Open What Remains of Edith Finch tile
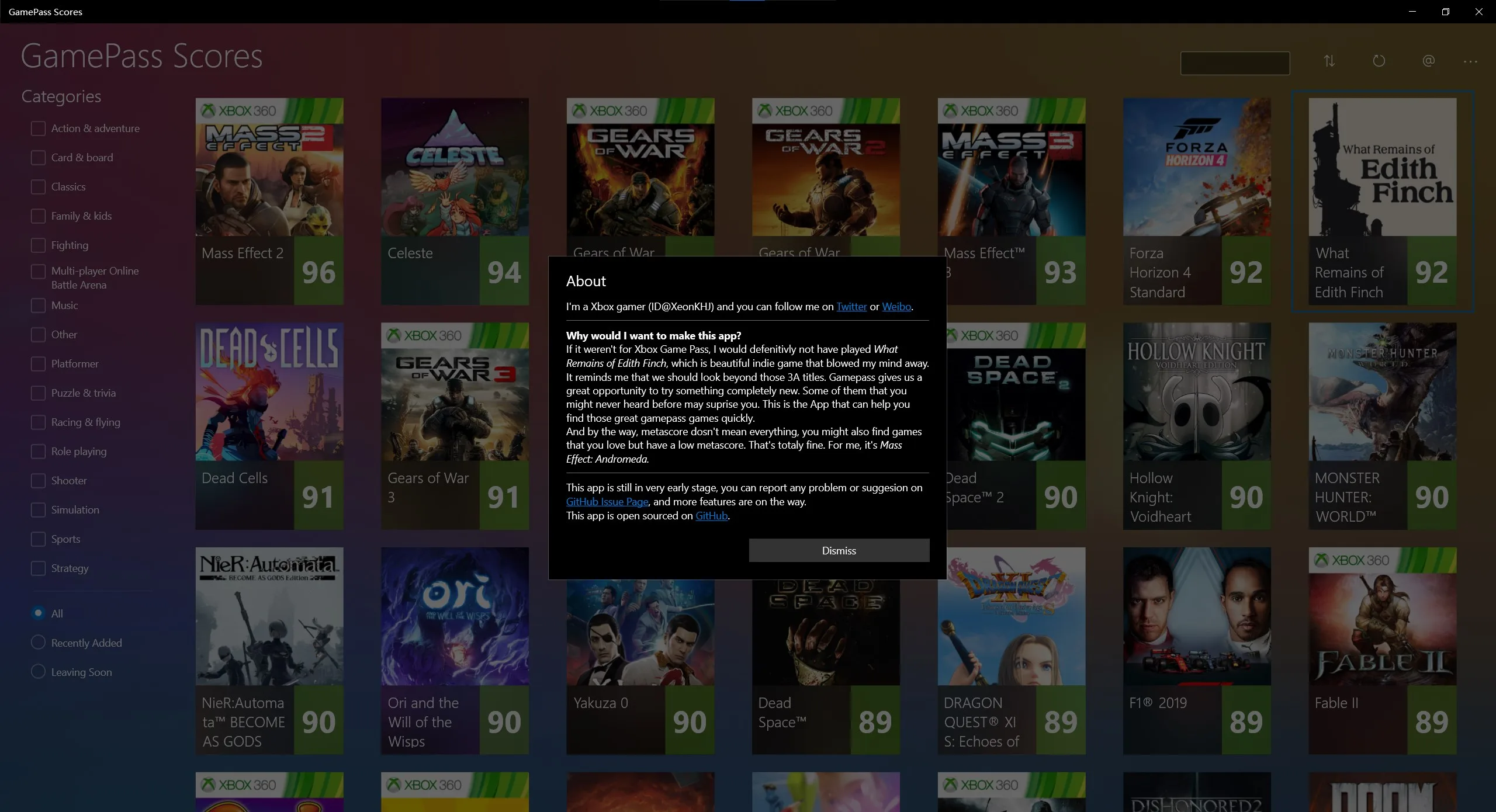 tap(1383, 201)
